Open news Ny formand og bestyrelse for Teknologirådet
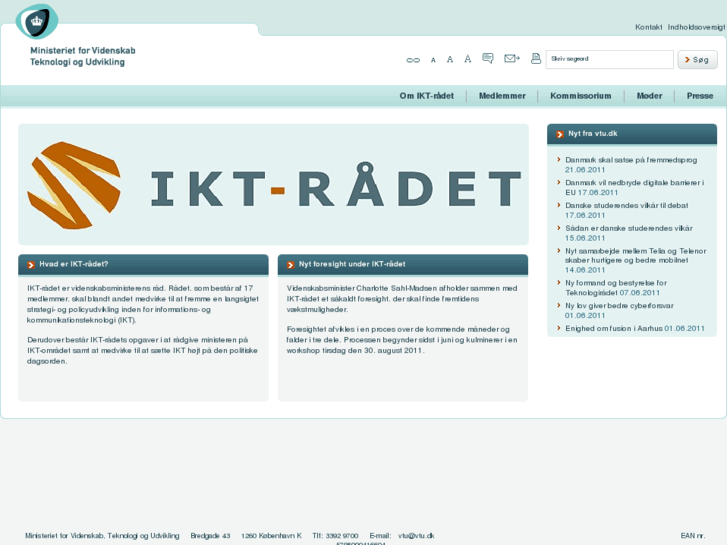Viewport: 727px width, 545px height. [x=616, y=288]
